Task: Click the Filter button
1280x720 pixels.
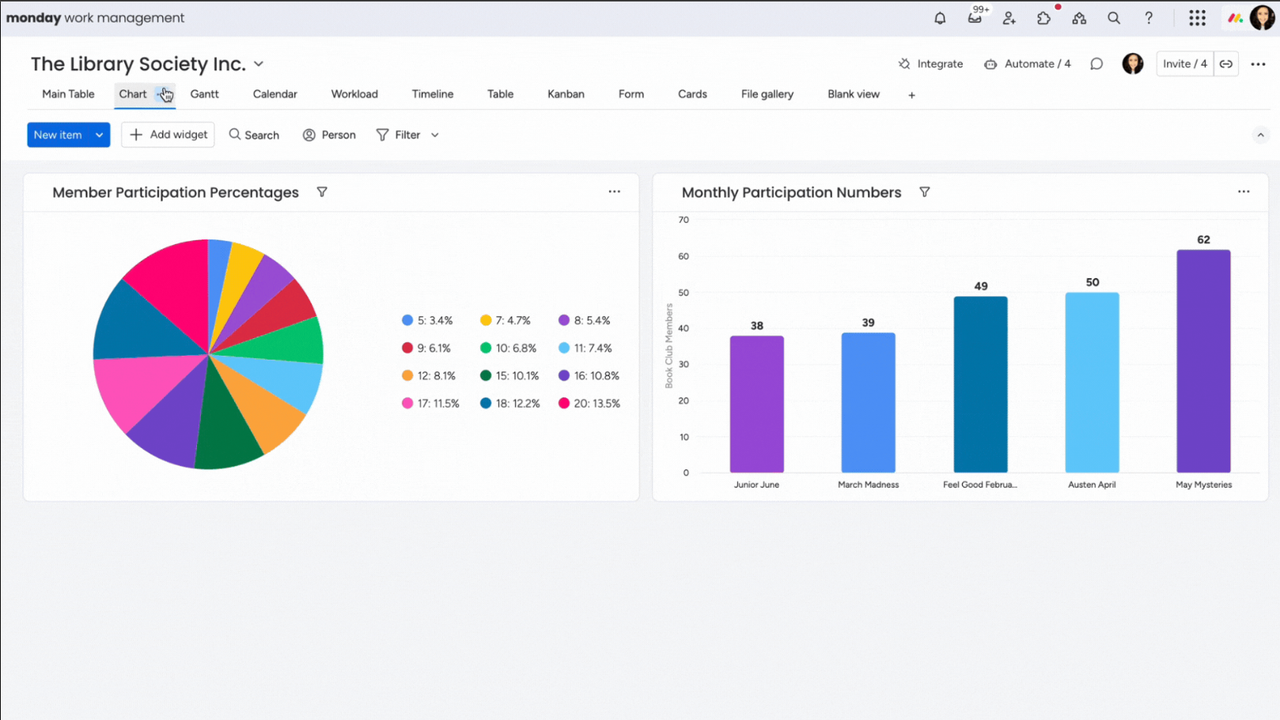Action: click(x=398, y=135)
